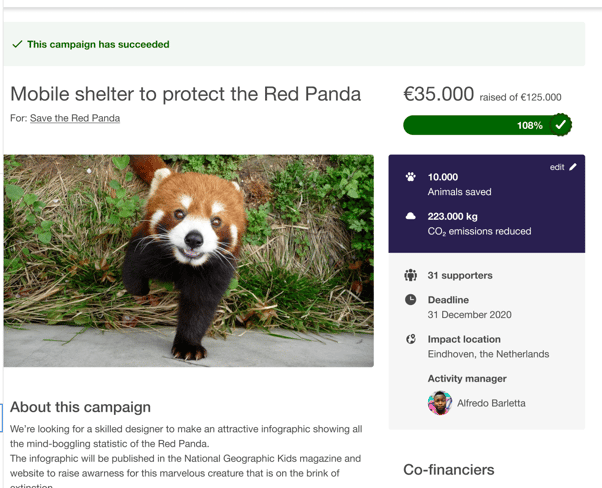Image resolution: width=602 pixels, height=488 pixels.
Task: Click Alfredo Barletta's avatar photo
Action: 439,403
